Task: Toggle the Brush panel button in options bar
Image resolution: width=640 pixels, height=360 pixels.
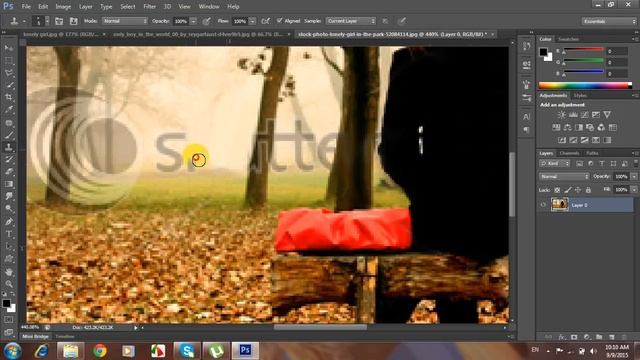Action: click(x=59, y=21)
